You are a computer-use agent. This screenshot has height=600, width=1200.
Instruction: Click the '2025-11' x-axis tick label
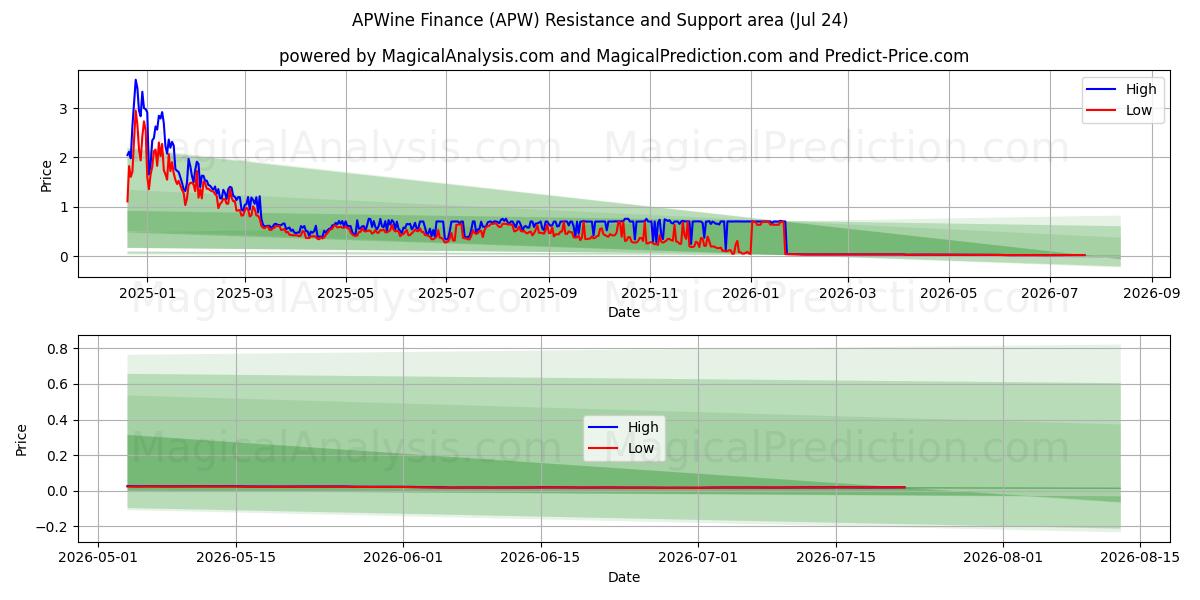click(x=650, y=294)
